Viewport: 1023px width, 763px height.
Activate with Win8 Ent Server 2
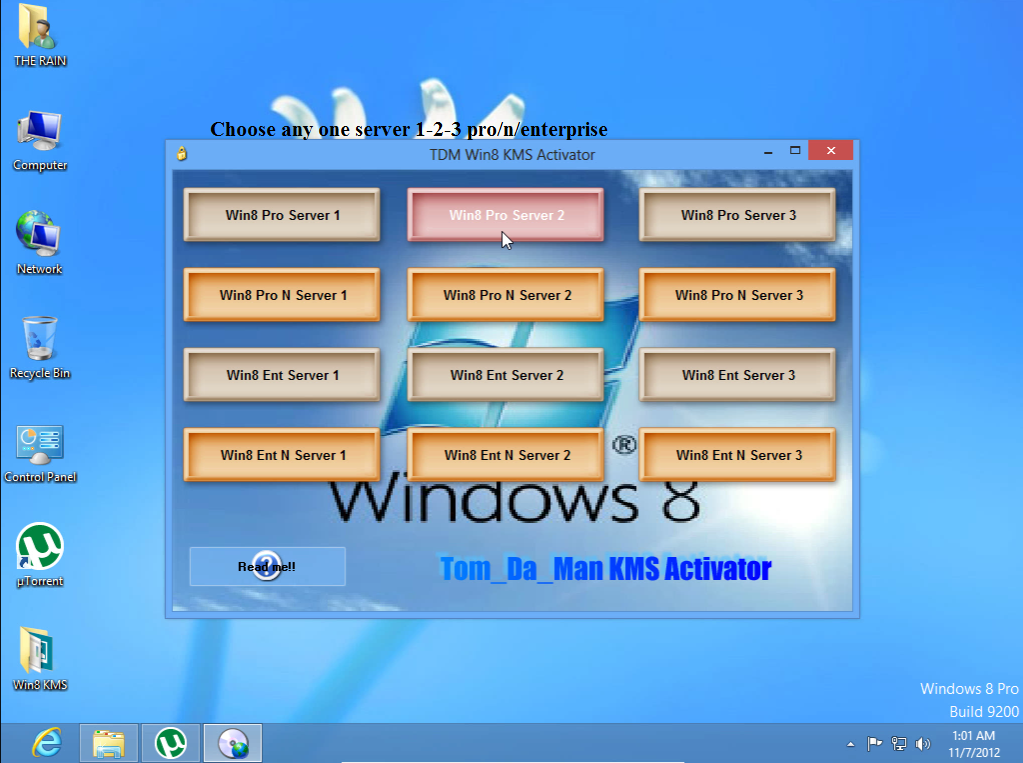coord(506,375)
